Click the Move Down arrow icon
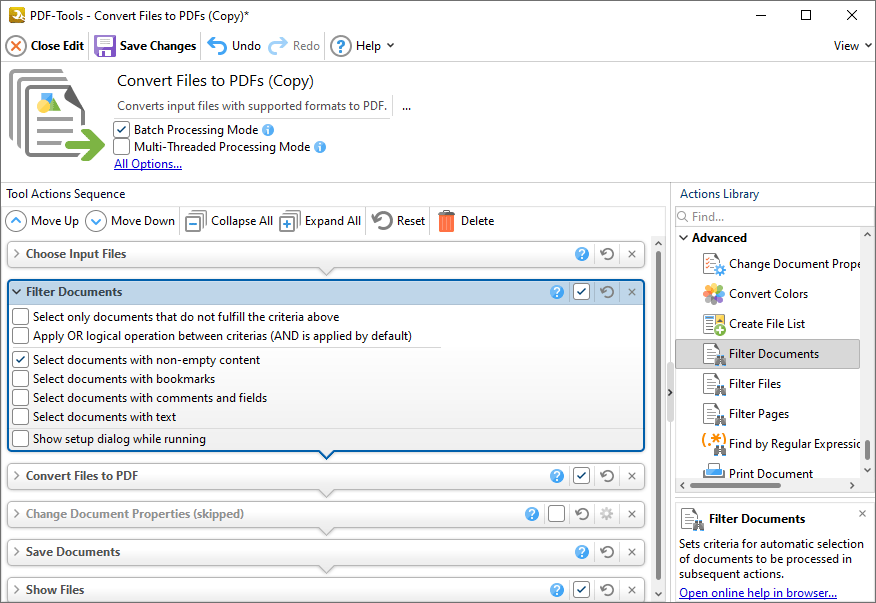Viewport: 876px width, 603px height. click(x=96, y=221)
